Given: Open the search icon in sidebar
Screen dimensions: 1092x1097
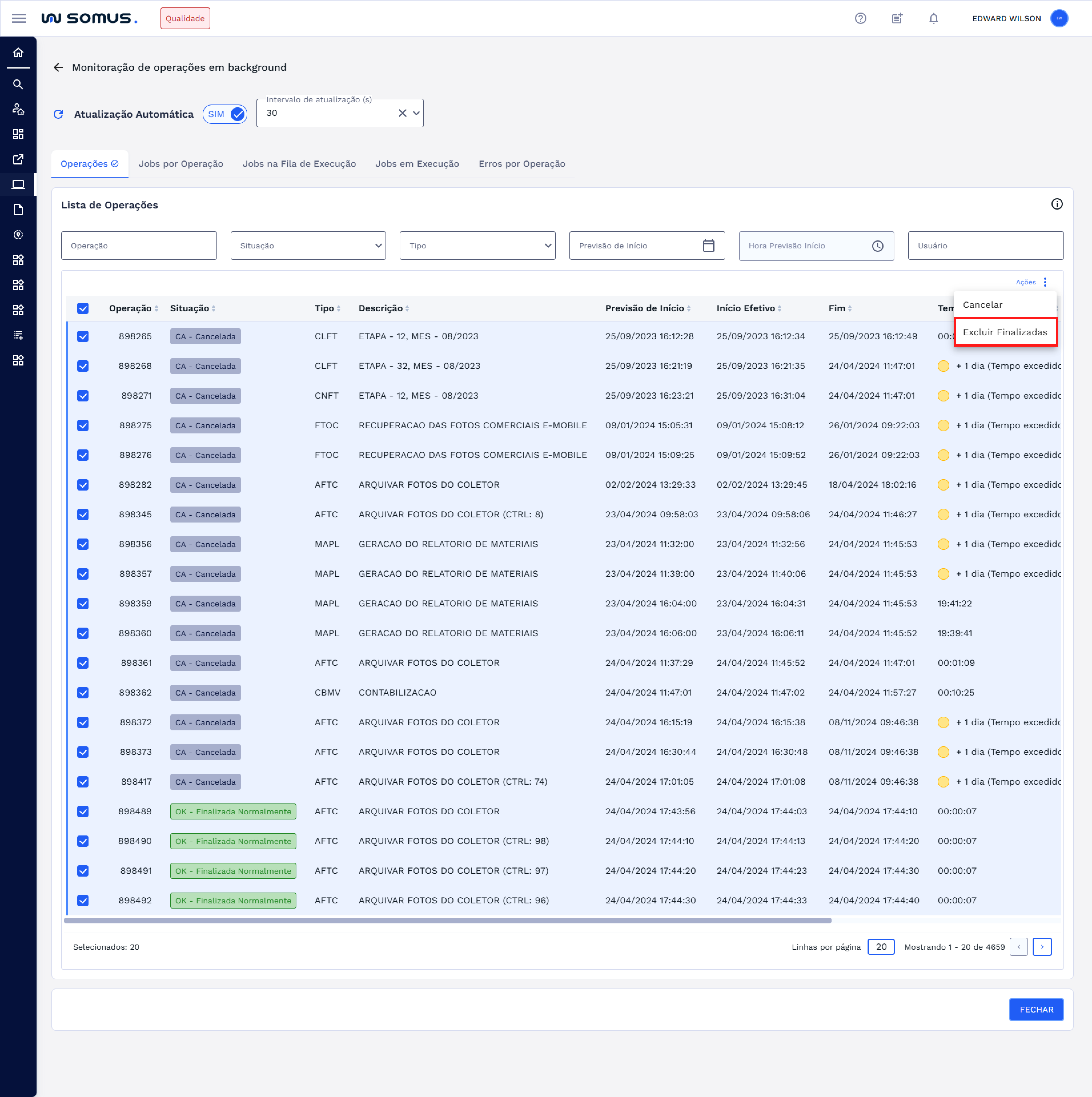Looking at the screenshot, I should click(18, 85).
